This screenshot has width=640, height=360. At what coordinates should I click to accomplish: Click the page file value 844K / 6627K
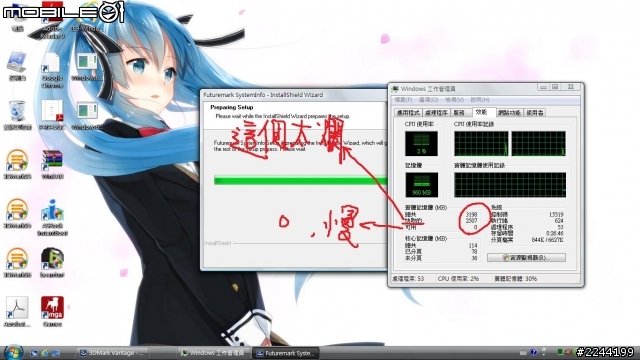pos(547,240)
